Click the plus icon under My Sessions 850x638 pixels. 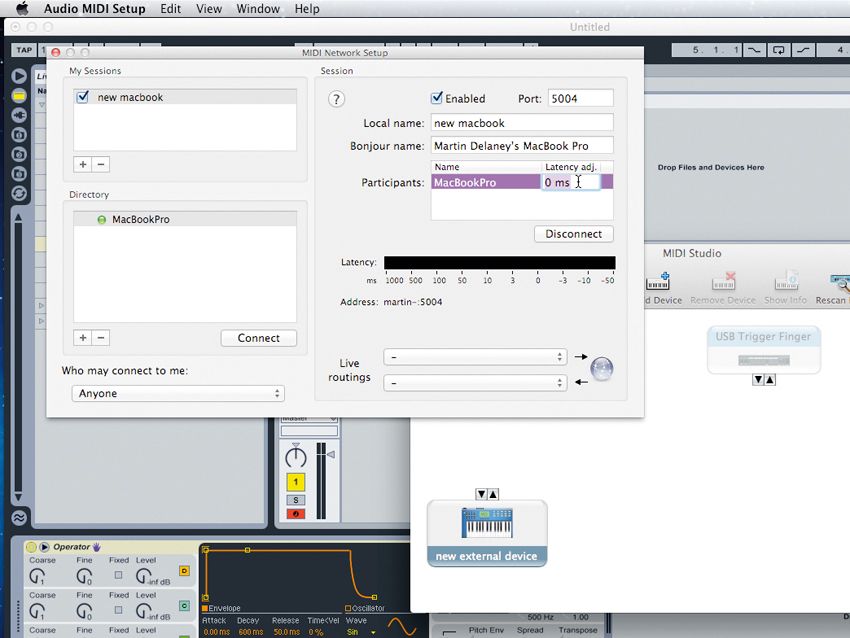point(83,164)
